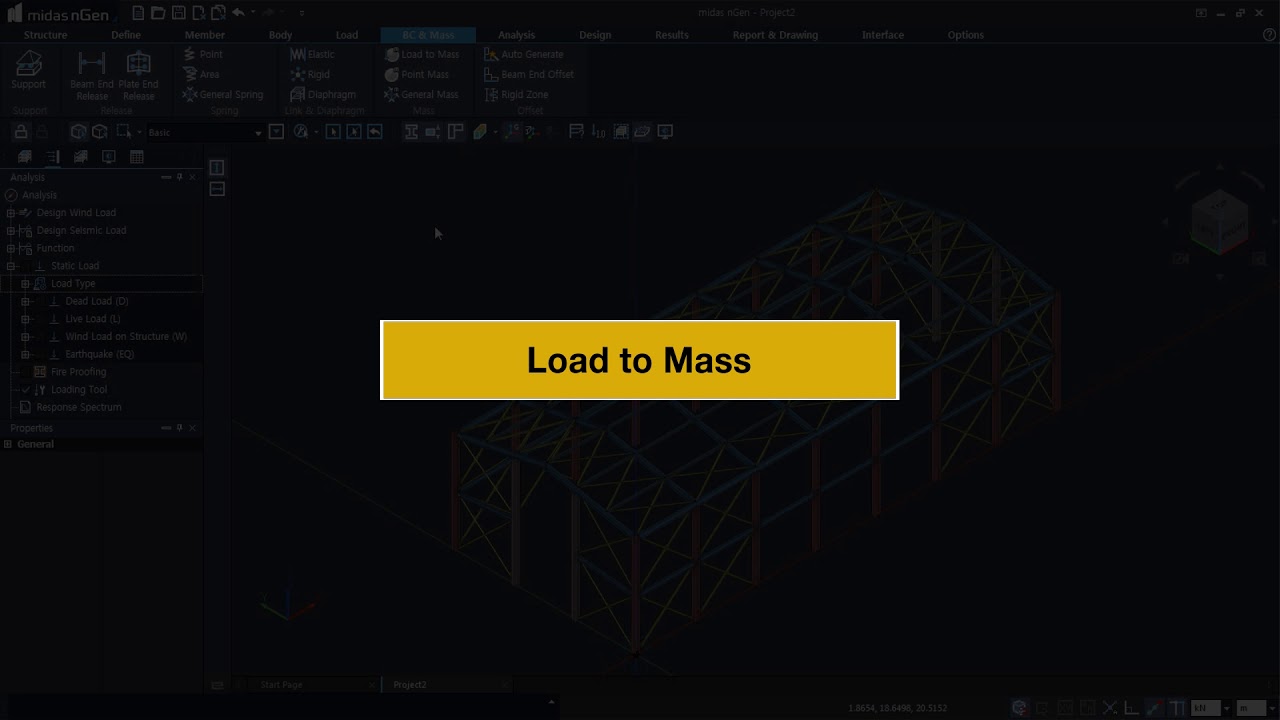Select Load Type in the tree
Screen dimensions: 1280x720
coord(73,284)
